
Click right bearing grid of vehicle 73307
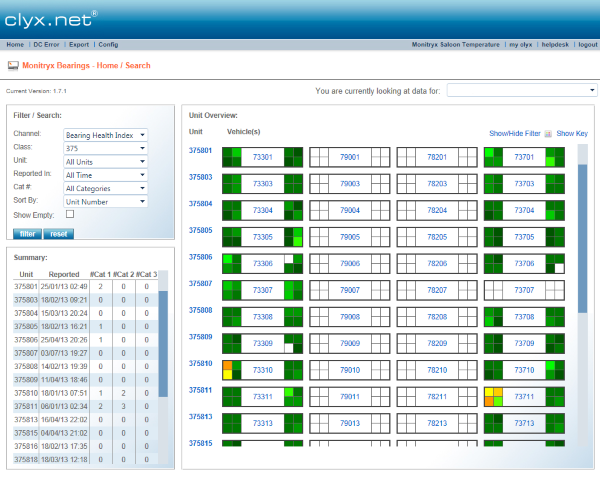pyautogui.click(x=293, y=290)
